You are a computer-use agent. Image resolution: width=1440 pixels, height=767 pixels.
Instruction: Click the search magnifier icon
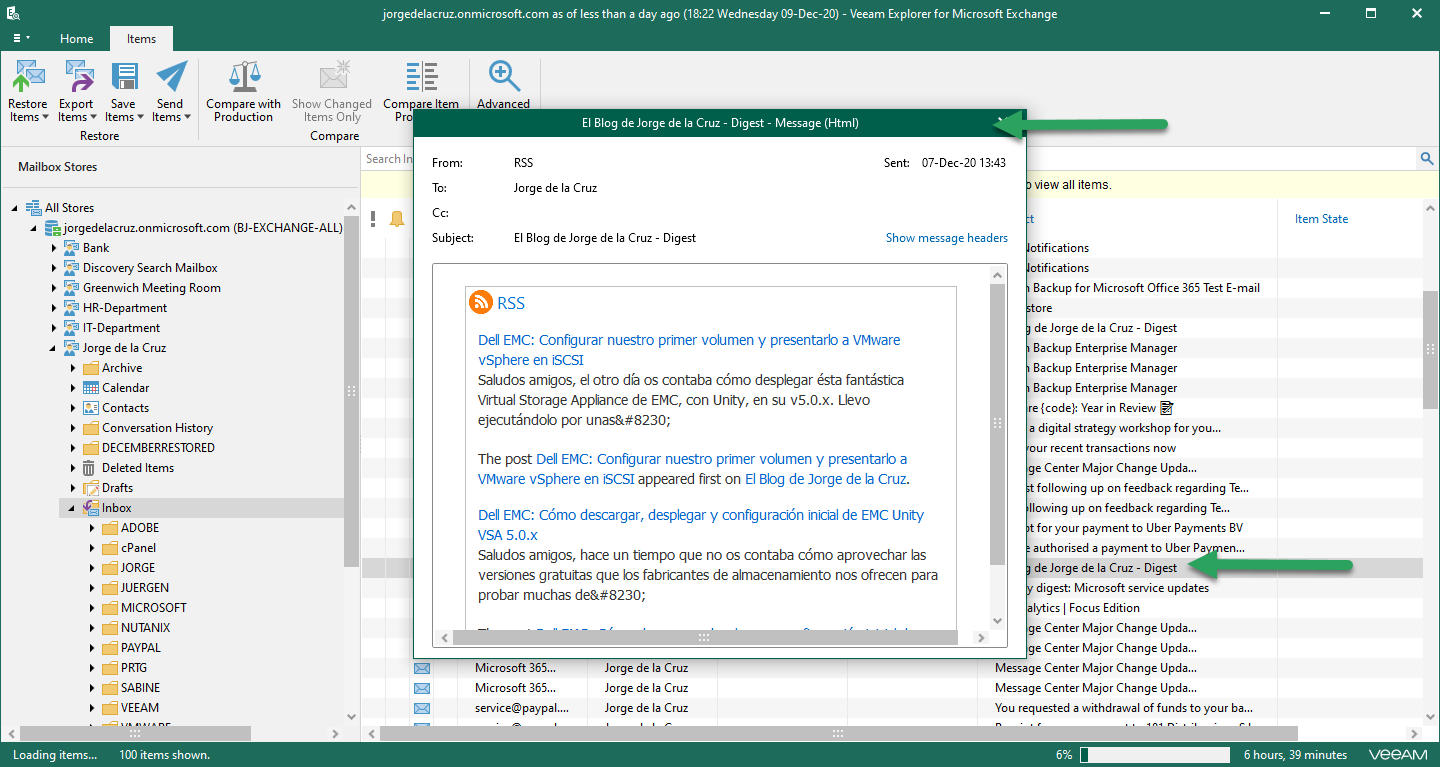point(1427,158)
